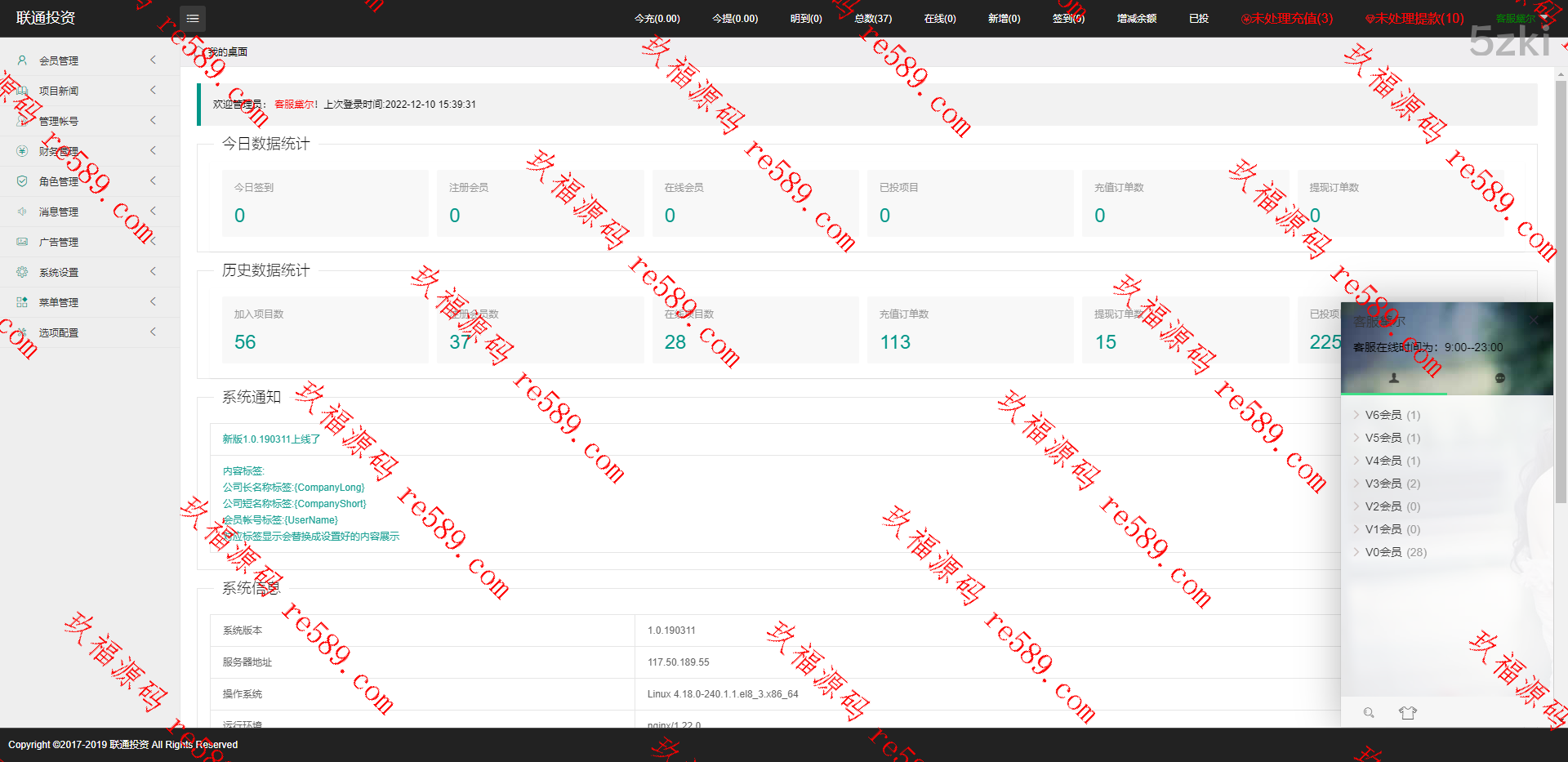The width and height of the screenshot is (1568, 762).
Task: Open the chat panel search icon
Action: [x=1369, y=713]
